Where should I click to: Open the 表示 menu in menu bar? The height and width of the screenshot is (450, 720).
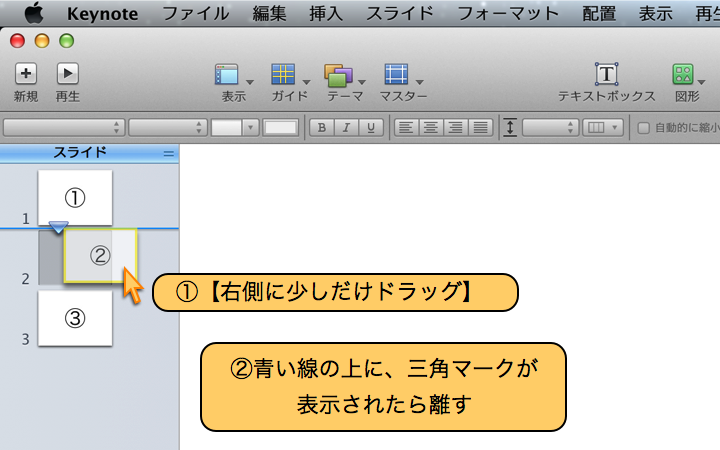coord(656,13)
